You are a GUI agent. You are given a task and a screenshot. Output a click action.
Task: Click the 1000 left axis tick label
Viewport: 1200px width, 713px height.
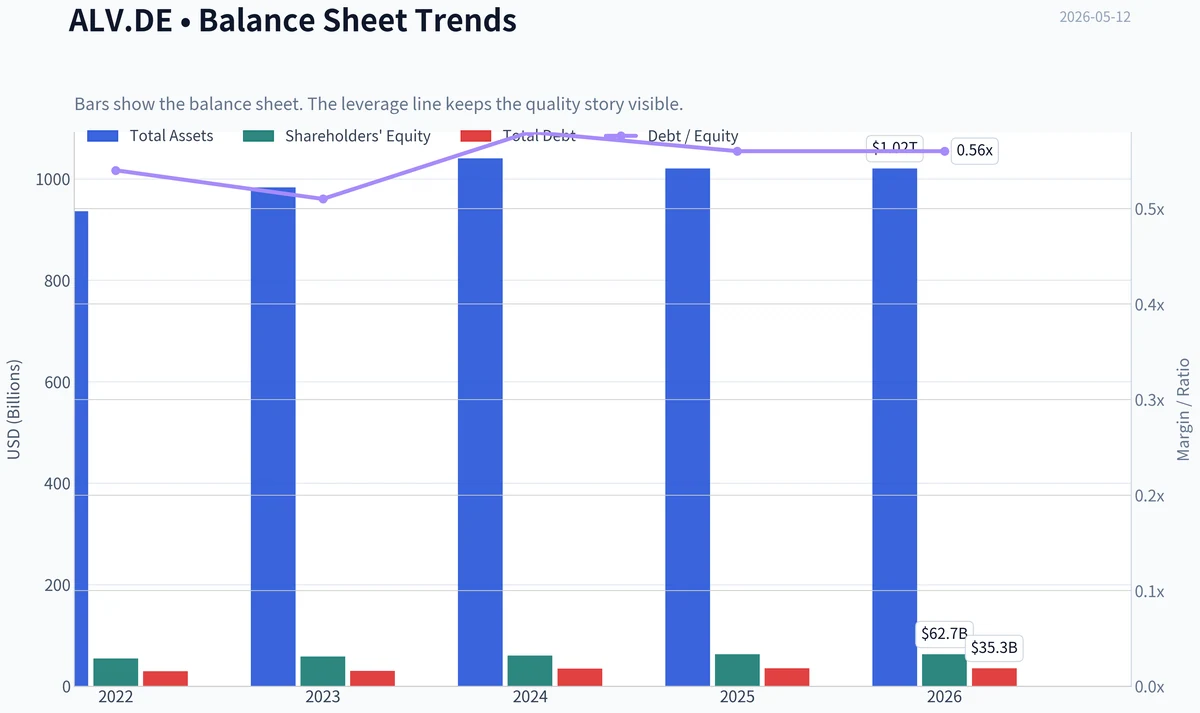point(53,179)
